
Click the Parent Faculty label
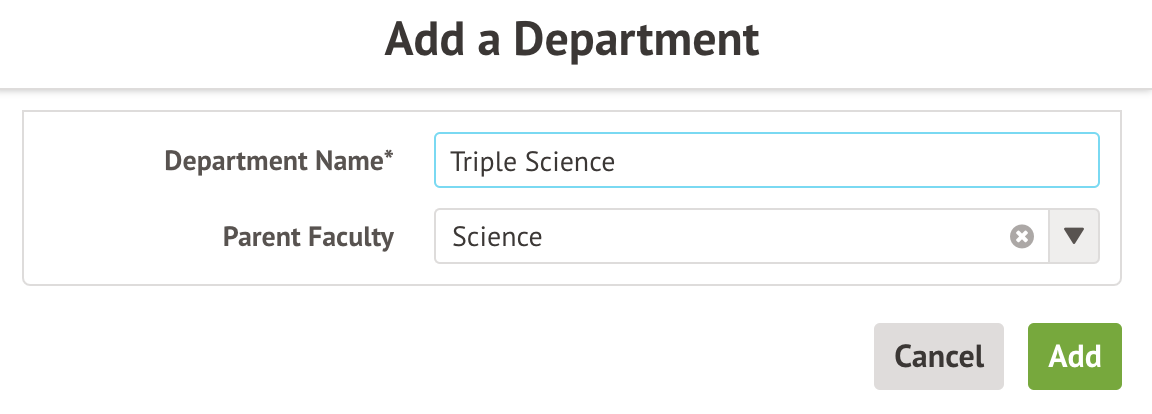pos(308,237)
